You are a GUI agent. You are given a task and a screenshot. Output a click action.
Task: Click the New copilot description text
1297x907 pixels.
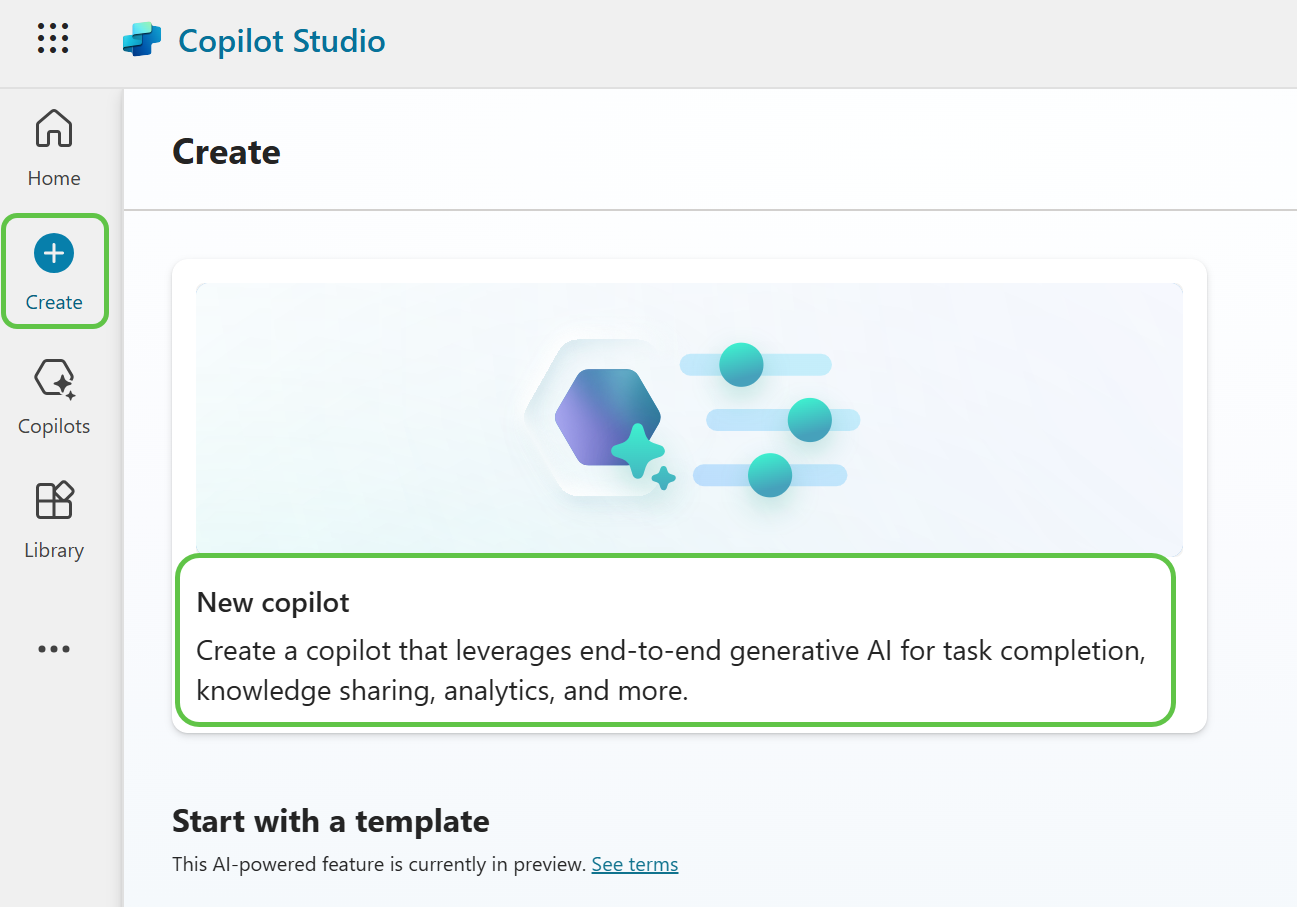click(670, 670)
